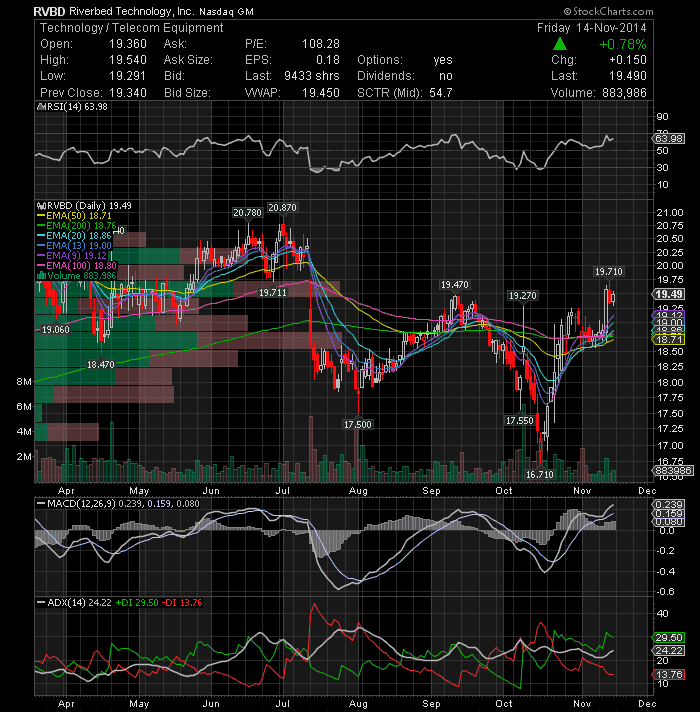Click the SCTR (Mid) 54.7 value
700x712 pixels.
click(441, 93)
